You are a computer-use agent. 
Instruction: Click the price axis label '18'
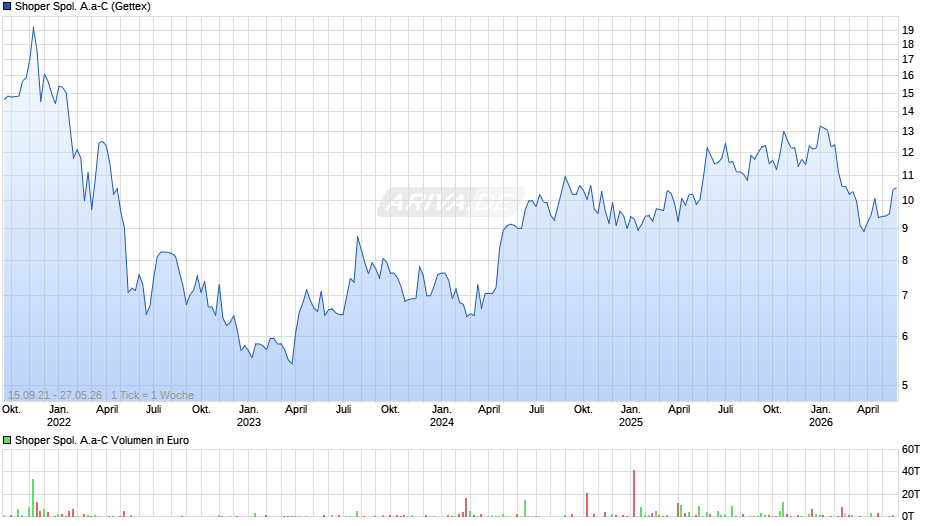(908, 44)
